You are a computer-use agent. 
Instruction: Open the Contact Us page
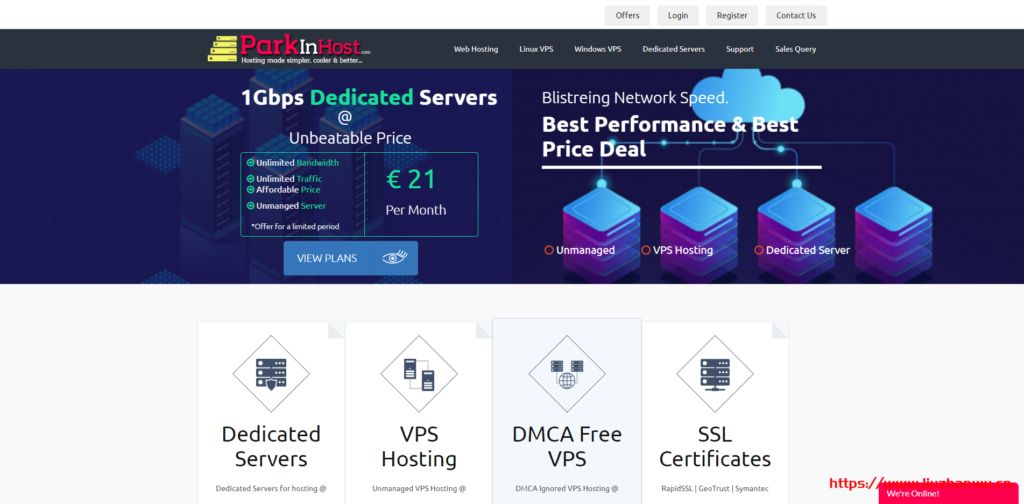pyautogui.click(x=796, y=16)
